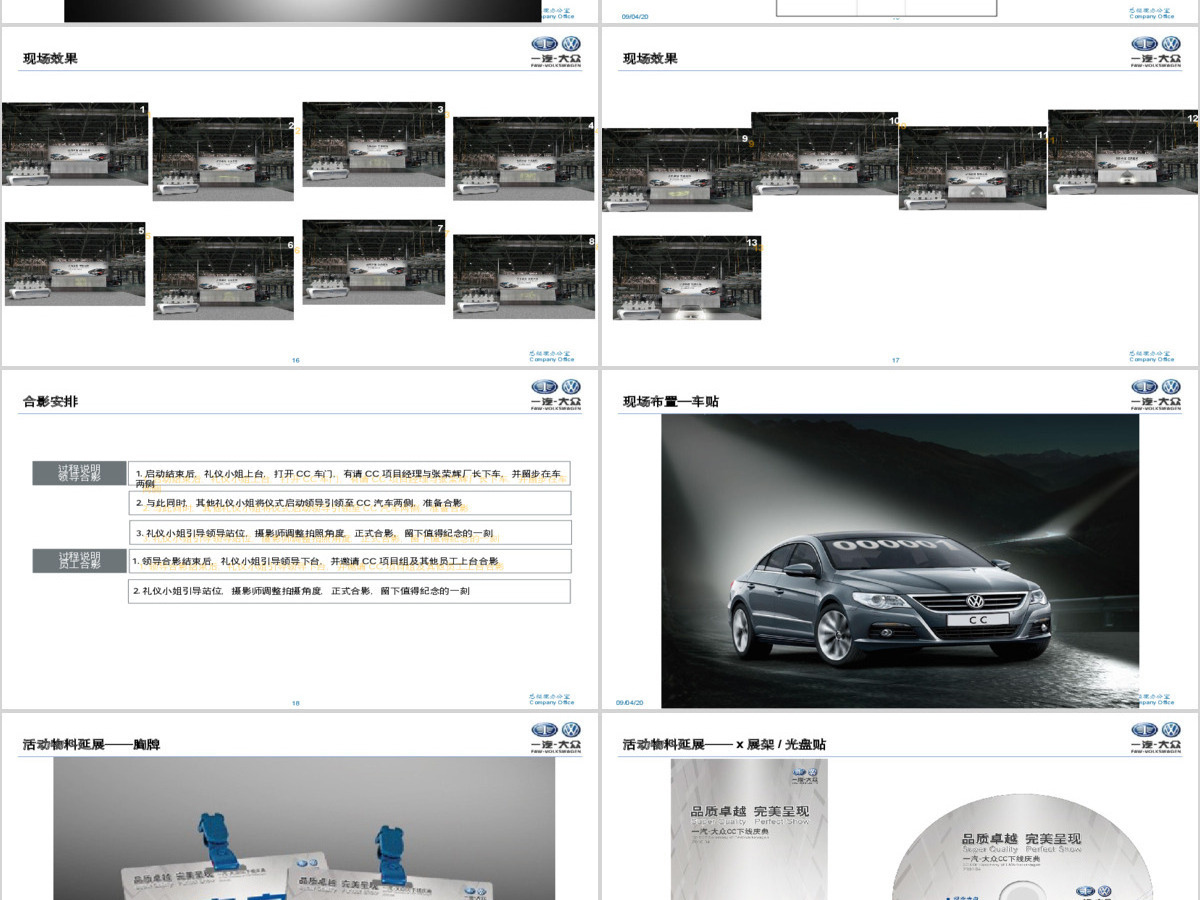The height and width of the screenshot is (900, 1200).
Task: Click page number 18
Action: click(x=296, y=703)
